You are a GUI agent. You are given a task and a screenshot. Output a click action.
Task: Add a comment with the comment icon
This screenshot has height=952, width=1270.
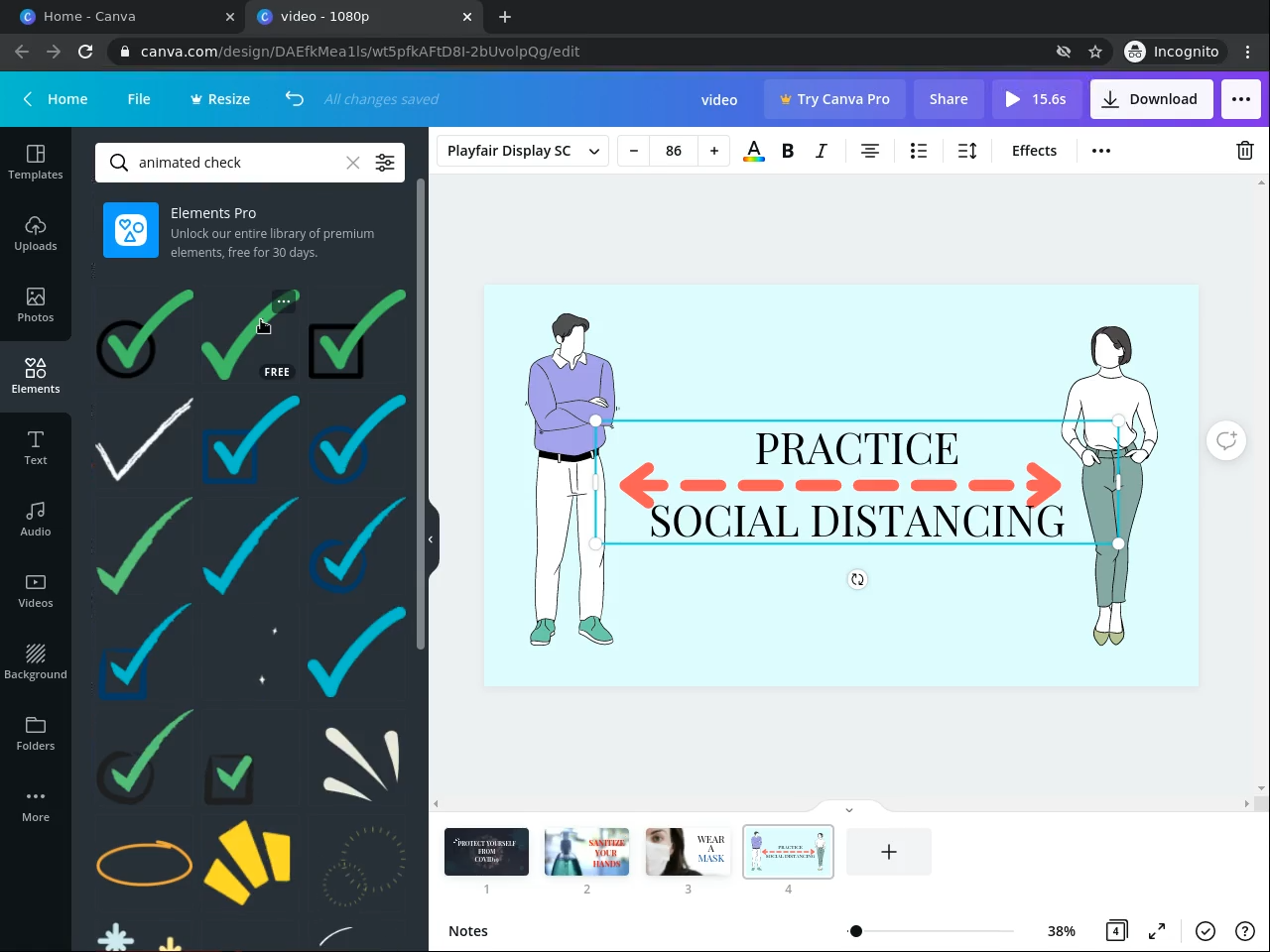(1226, 440)
